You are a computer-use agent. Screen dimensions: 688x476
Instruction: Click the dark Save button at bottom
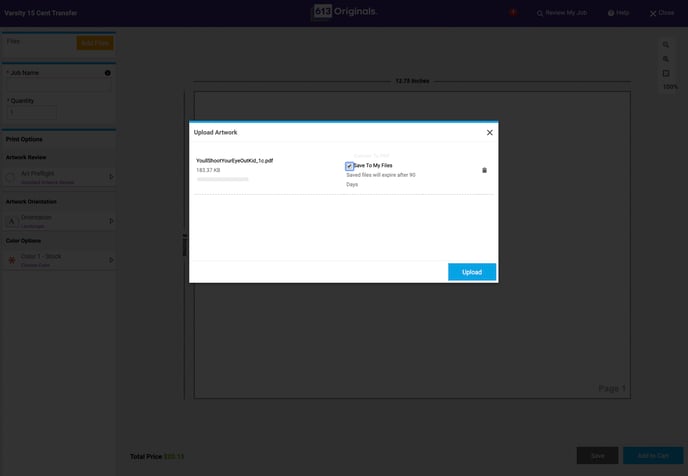click(x=597, y=456)
